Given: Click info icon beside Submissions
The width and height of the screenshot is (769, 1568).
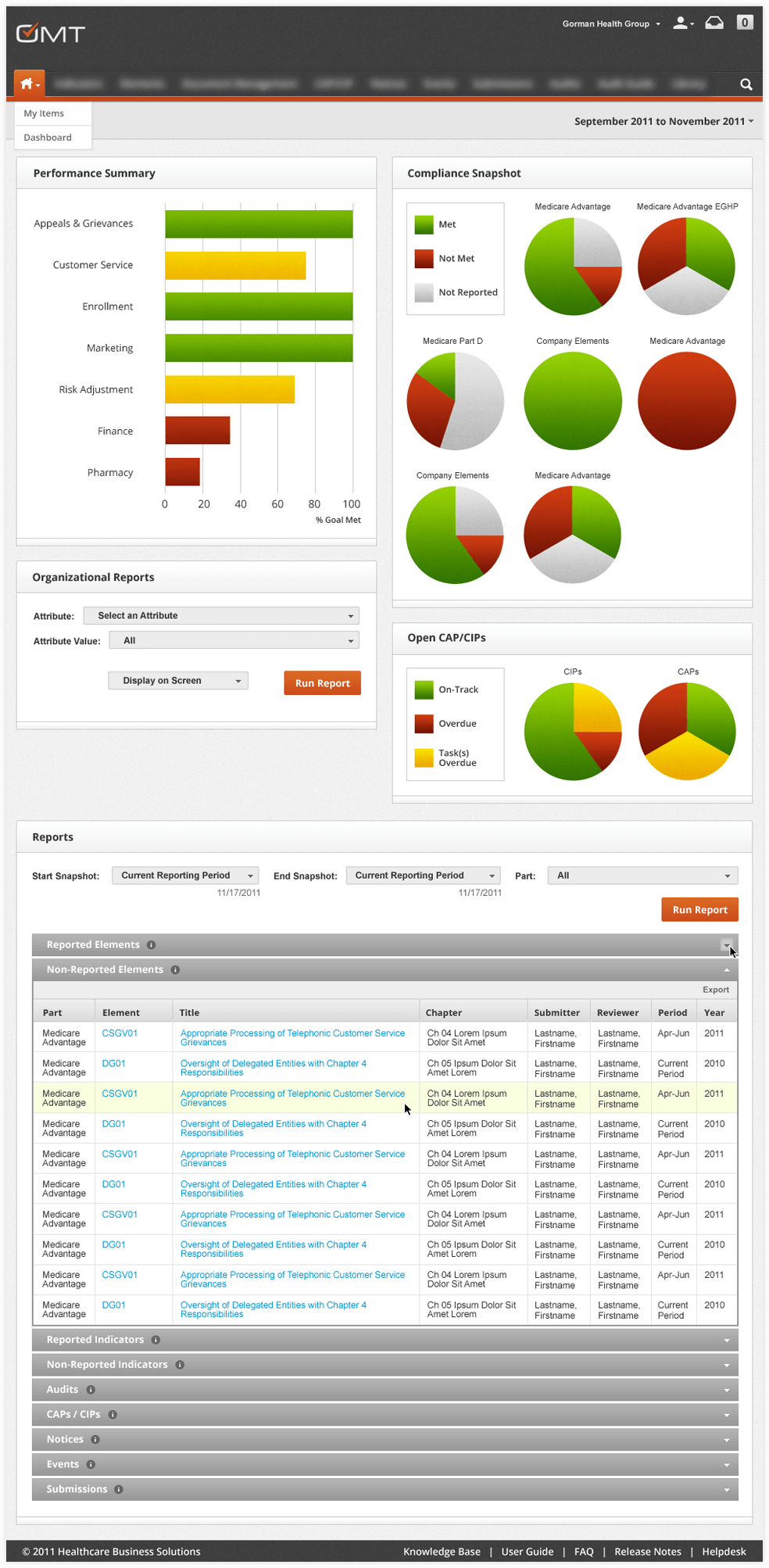Looking at the screenshot, I should [119, 1490].
